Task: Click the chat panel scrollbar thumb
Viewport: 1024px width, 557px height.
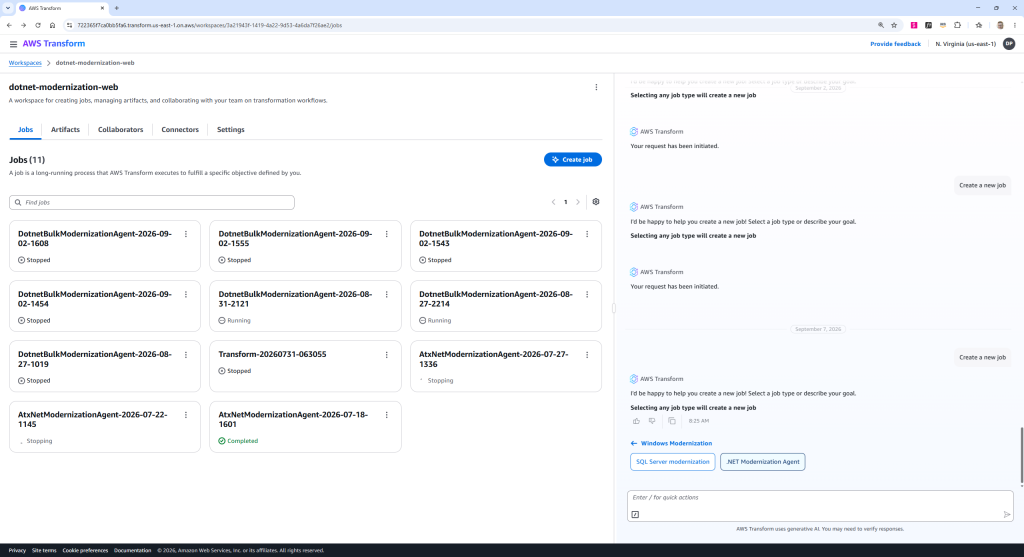Action: 1021,457
